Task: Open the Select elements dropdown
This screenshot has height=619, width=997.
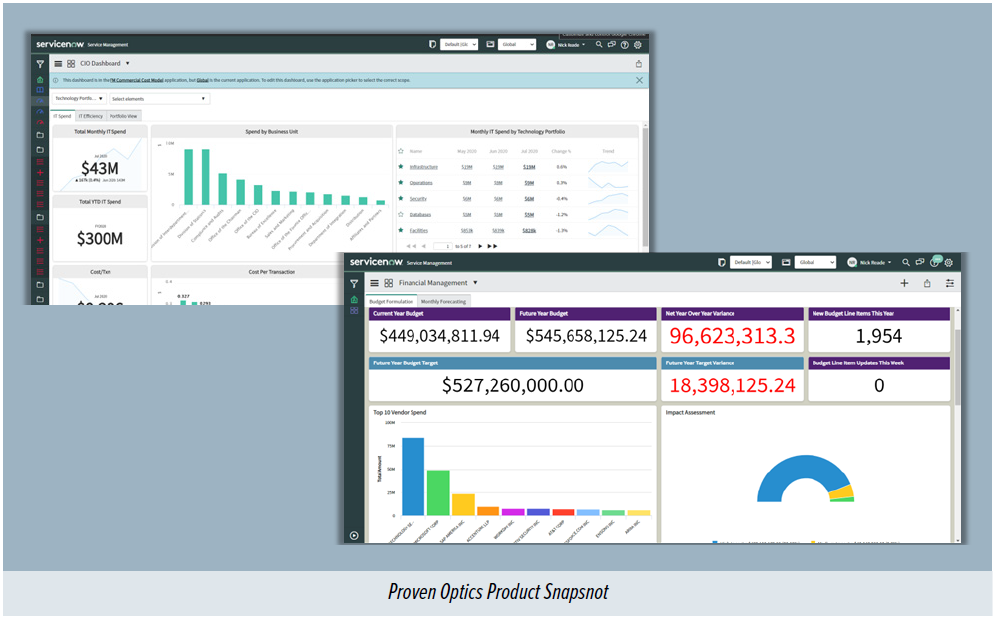Action: point(159,99)
